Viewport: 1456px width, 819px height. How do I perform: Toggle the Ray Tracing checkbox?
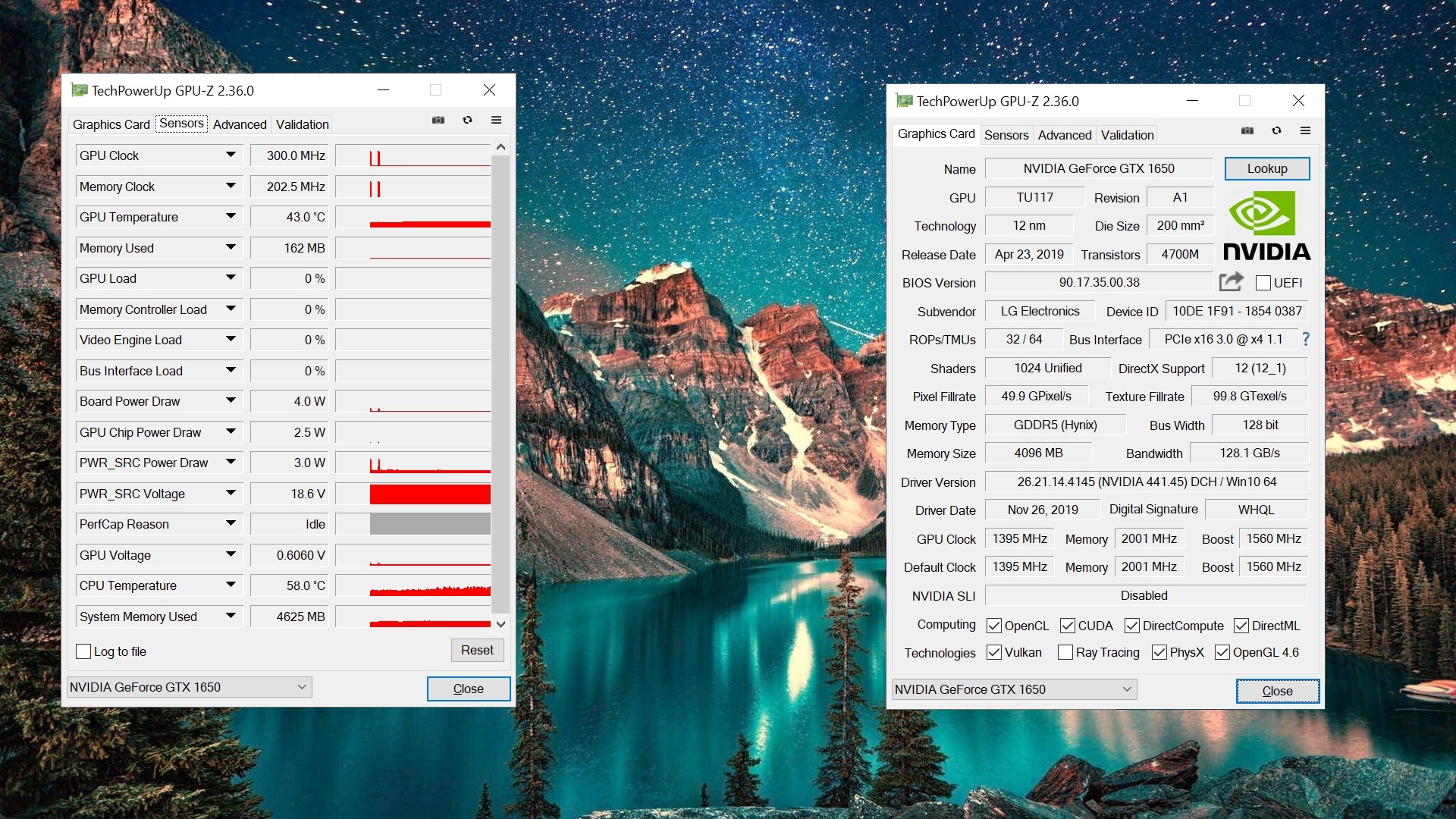pyautogui.click(x=1065, y=652)
